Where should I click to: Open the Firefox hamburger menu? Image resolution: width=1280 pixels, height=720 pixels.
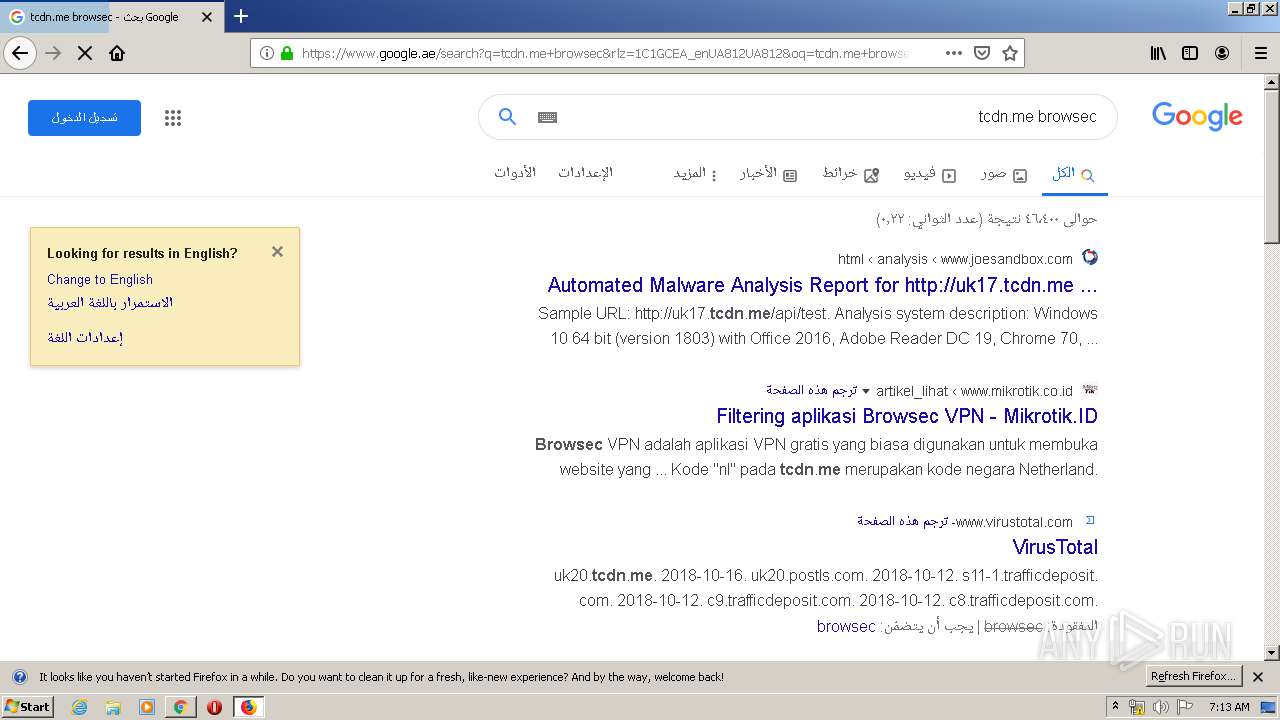[1260, 53]
